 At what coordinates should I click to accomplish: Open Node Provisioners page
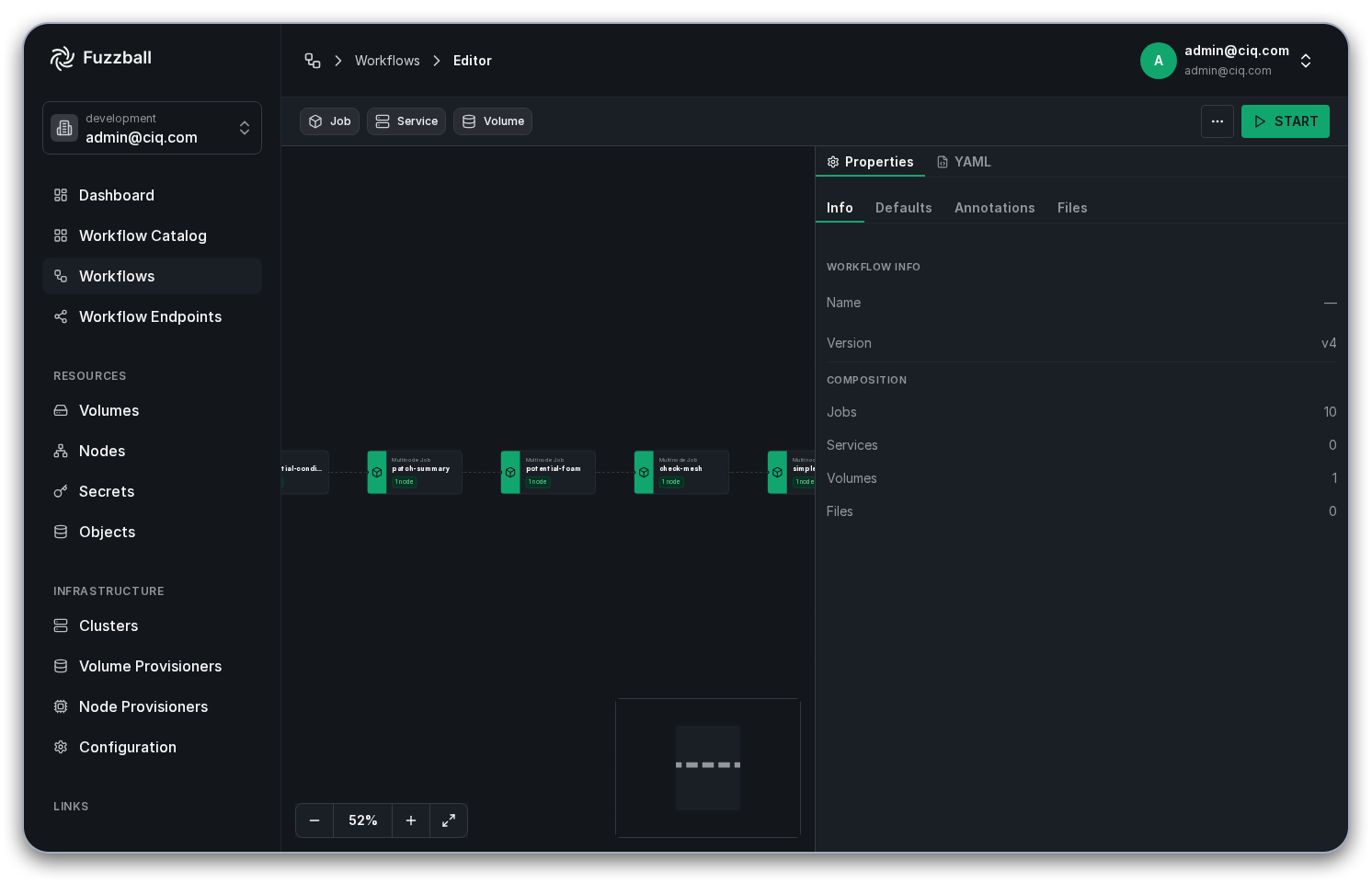(152, 706)
